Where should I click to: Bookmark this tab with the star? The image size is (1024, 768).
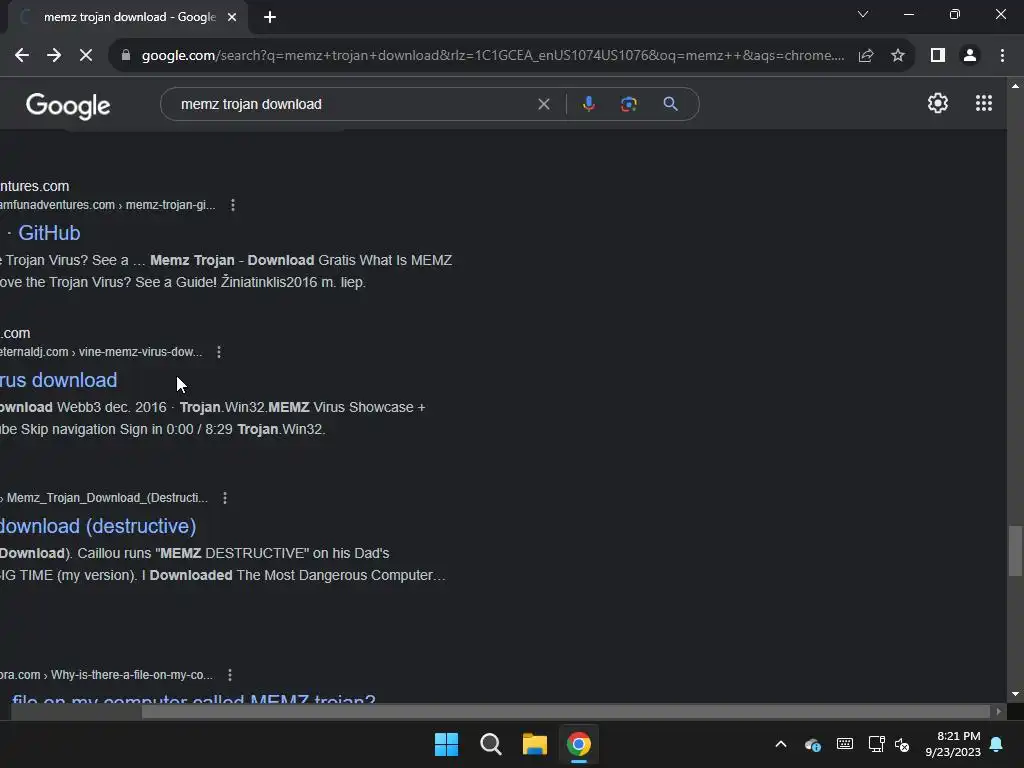(898, 56)
